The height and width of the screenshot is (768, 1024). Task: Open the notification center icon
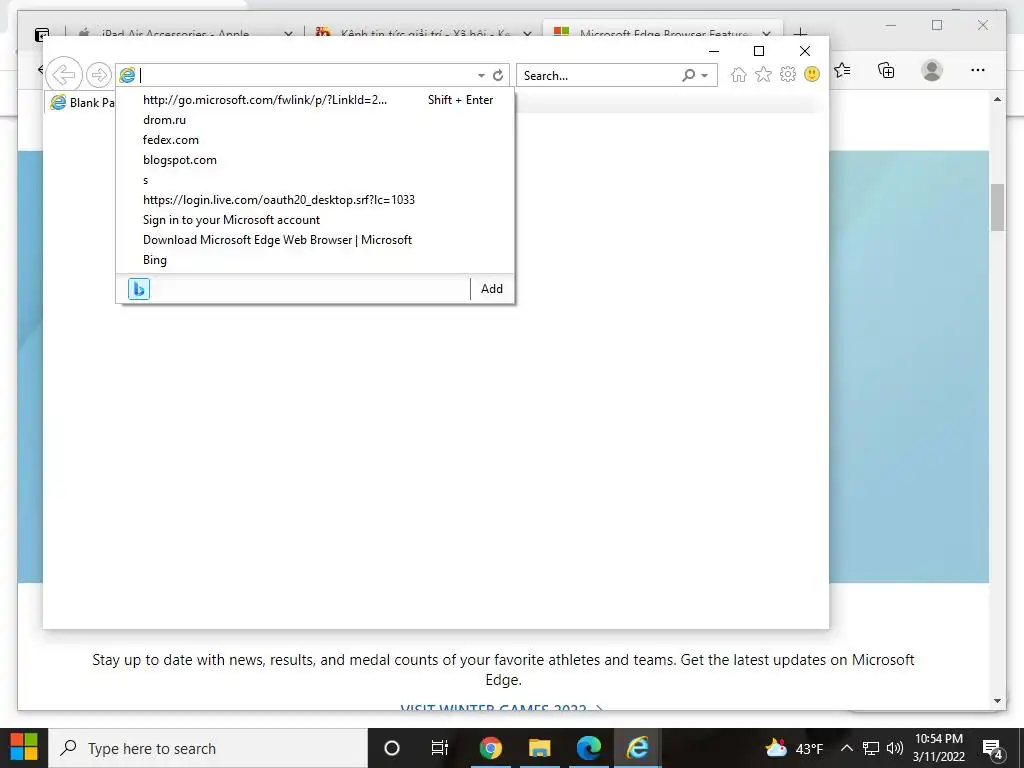993,749
